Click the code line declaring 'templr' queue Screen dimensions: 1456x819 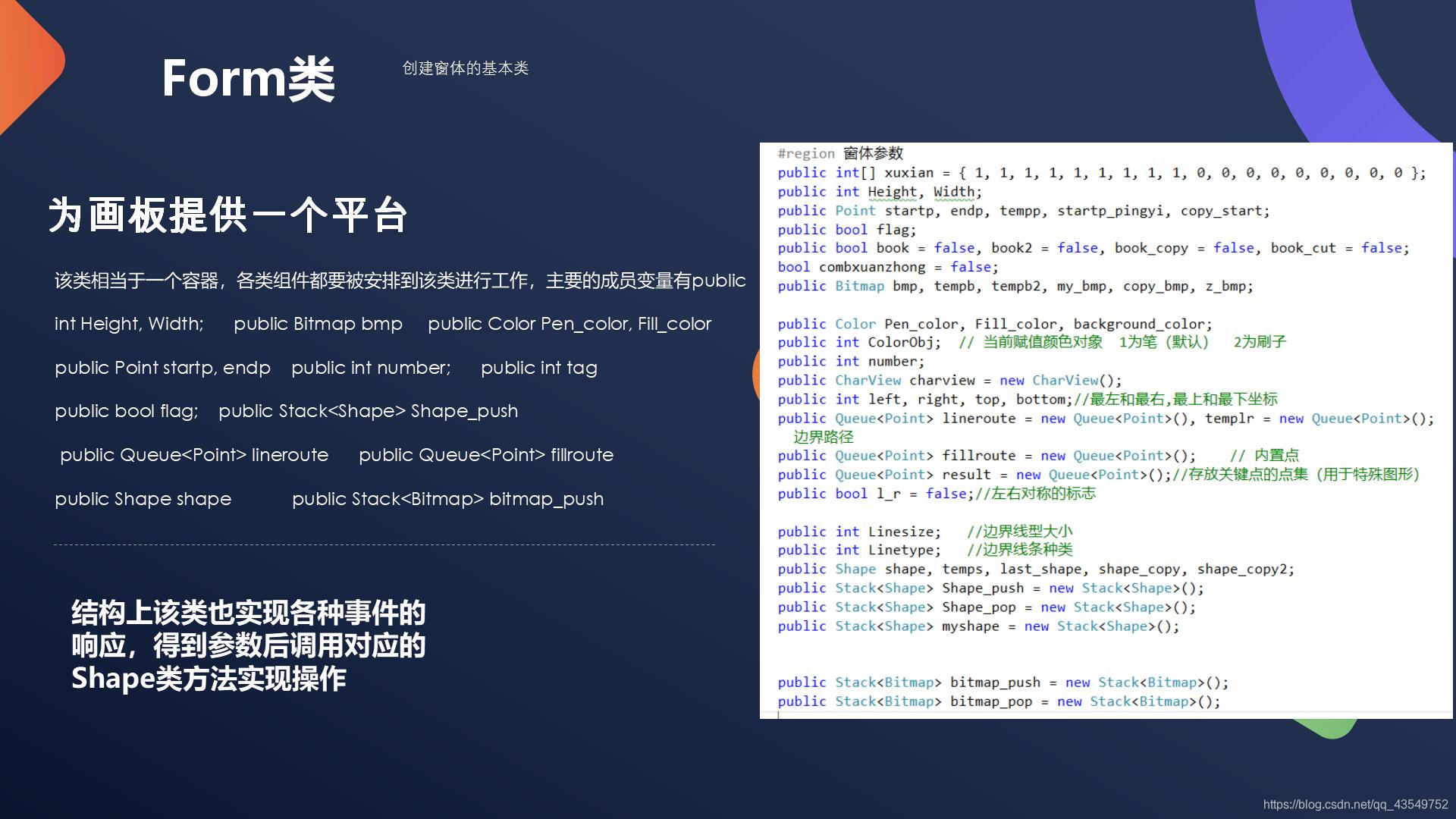1106,418
